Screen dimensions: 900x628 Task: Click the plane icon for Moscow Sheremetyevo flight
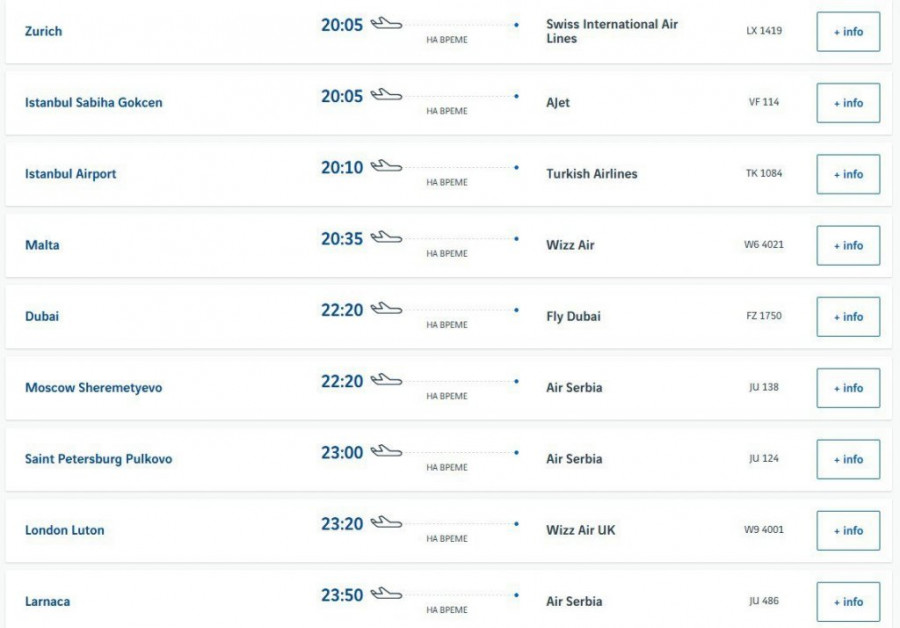point(386,380)
